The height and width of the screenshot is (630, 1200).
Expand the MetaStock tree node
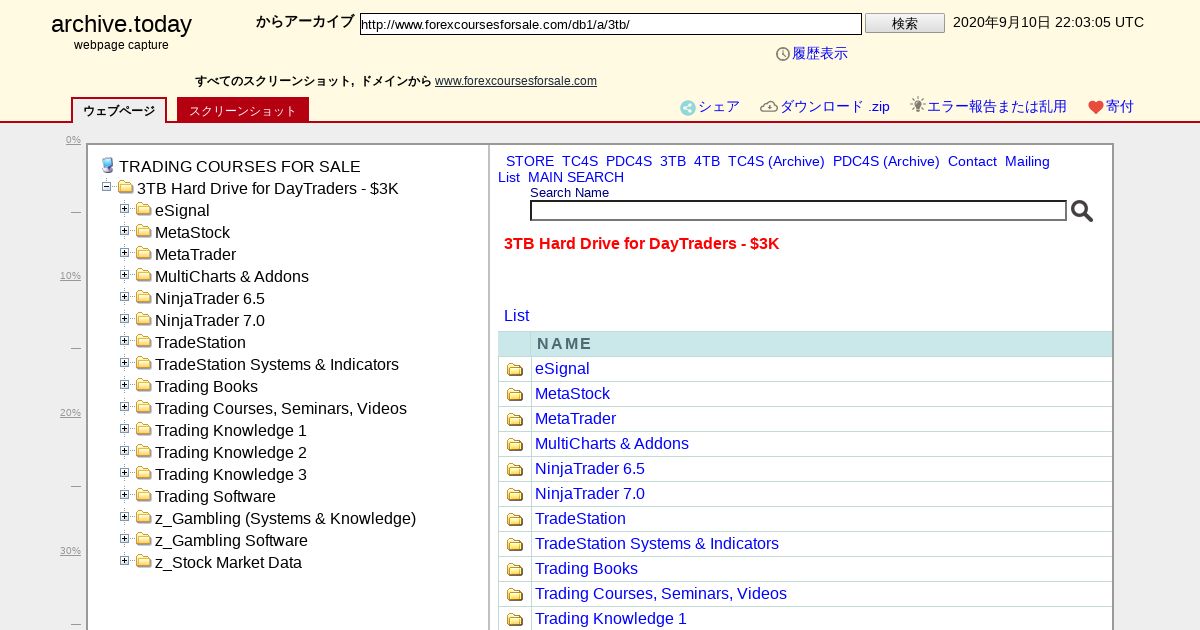[x=125, y=231]
